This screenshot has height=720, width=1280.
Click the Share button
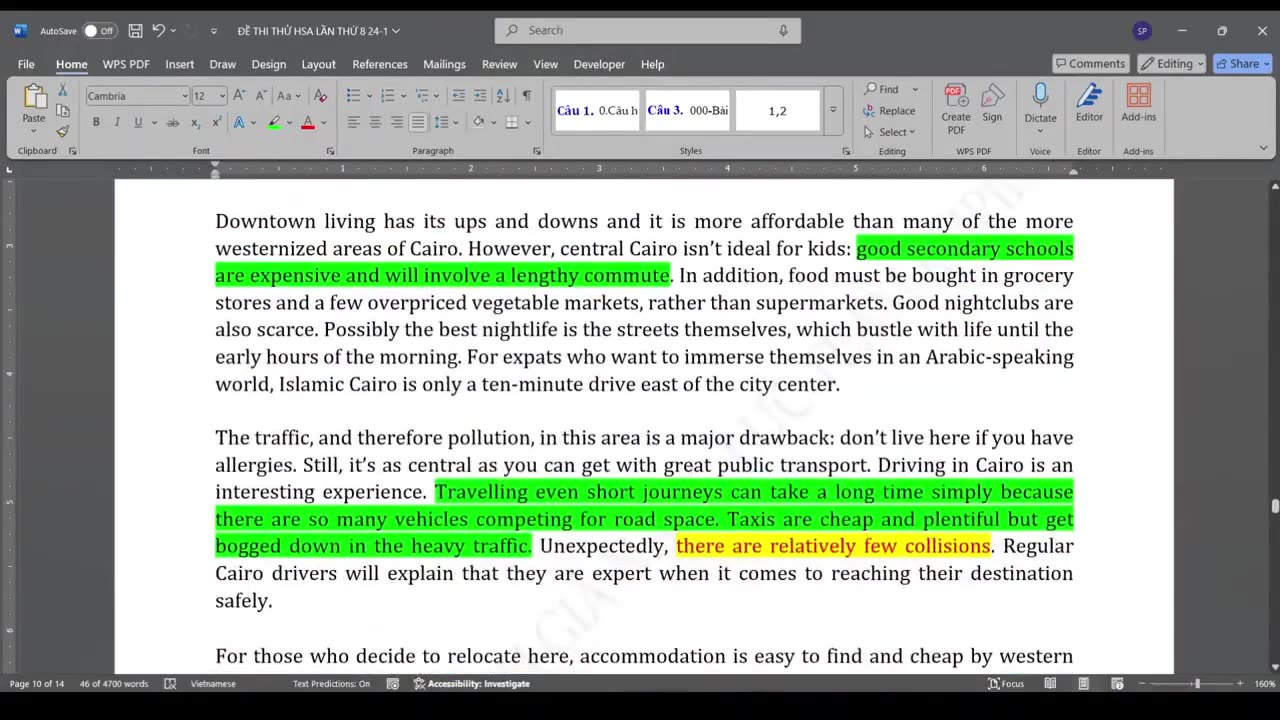1241,64
